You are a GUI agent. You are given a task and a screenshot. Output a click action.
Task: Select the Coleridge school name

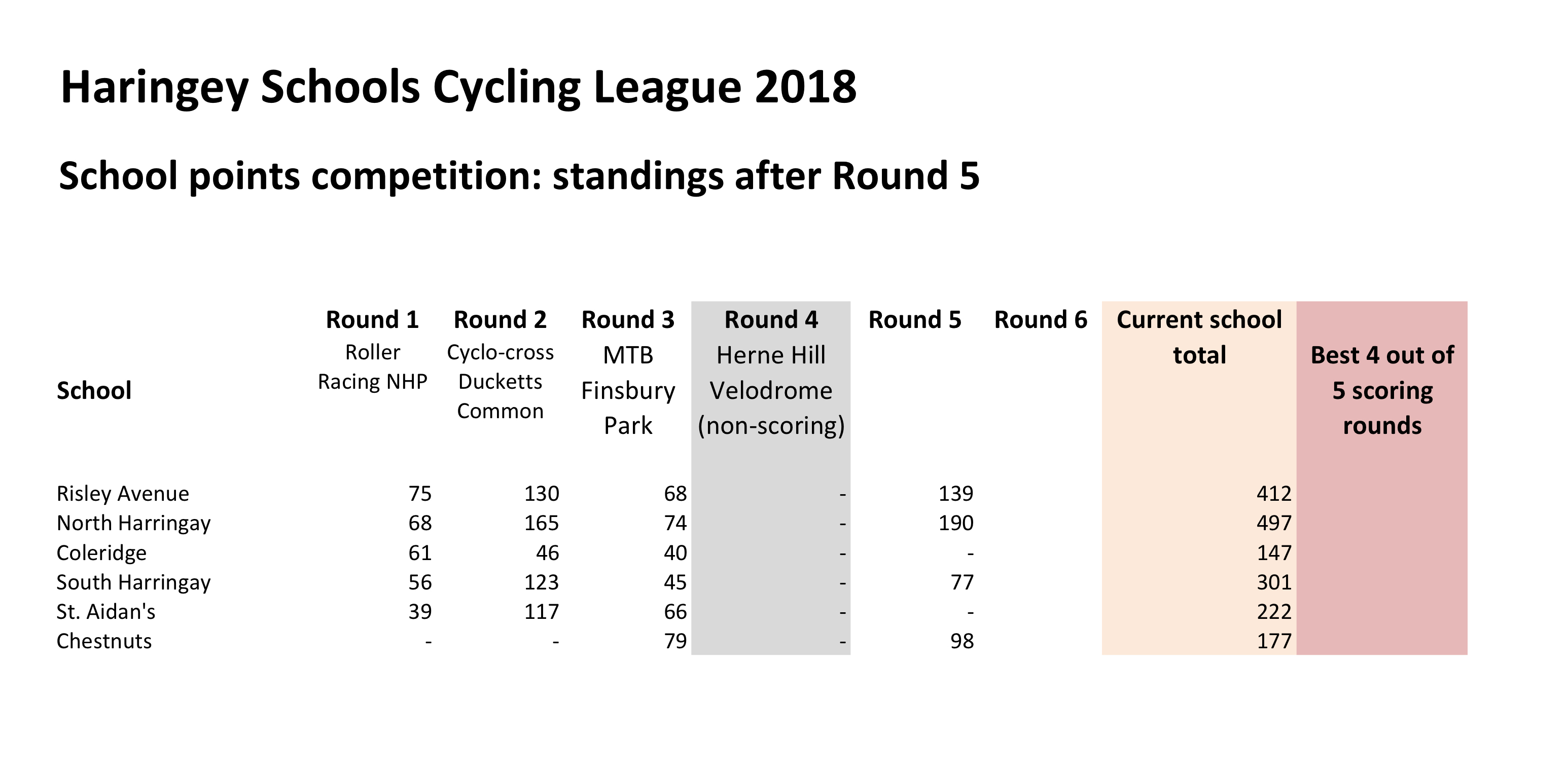tap(101, 553)
